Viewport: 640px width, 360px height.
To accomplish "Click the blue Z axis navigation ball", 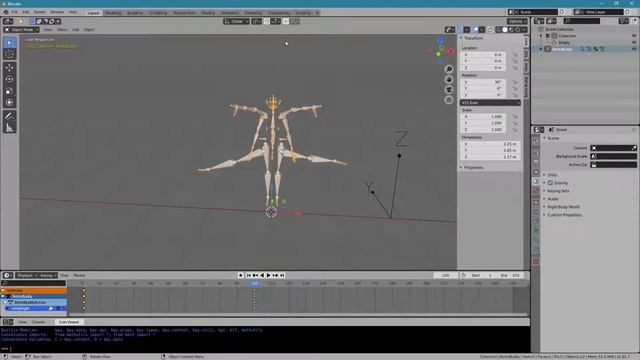I will (440, 41).
